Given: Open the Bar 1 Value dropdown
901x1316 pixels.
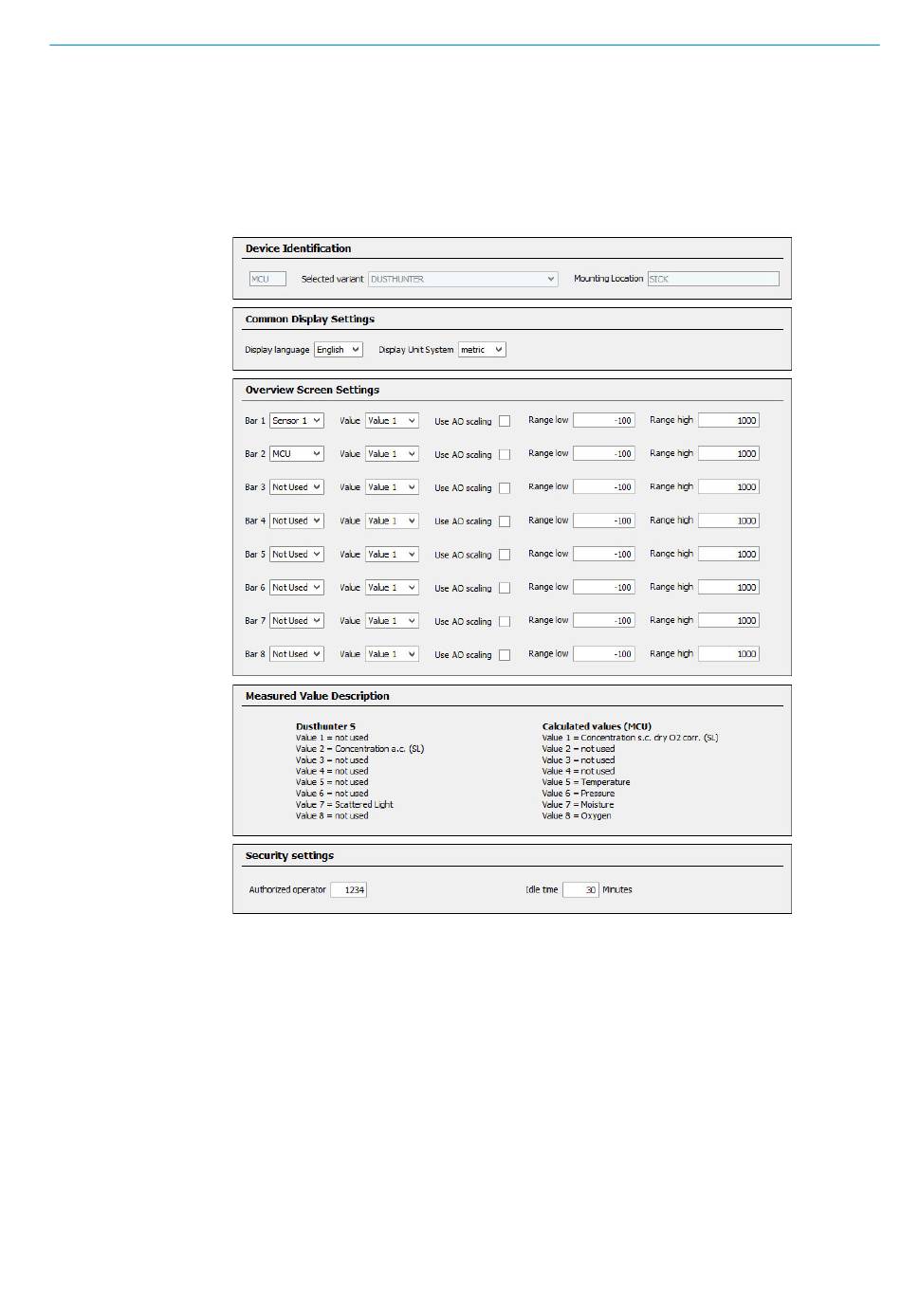Looking at the screenshot, I should click(x=392, y=421).
